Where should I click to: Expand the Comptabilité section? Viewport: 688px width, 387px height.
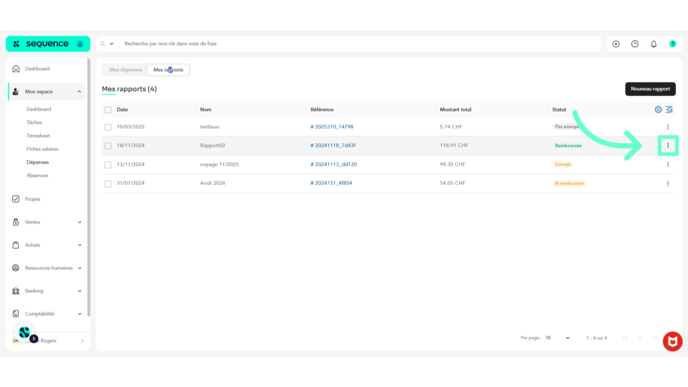(x=79, y=314)
